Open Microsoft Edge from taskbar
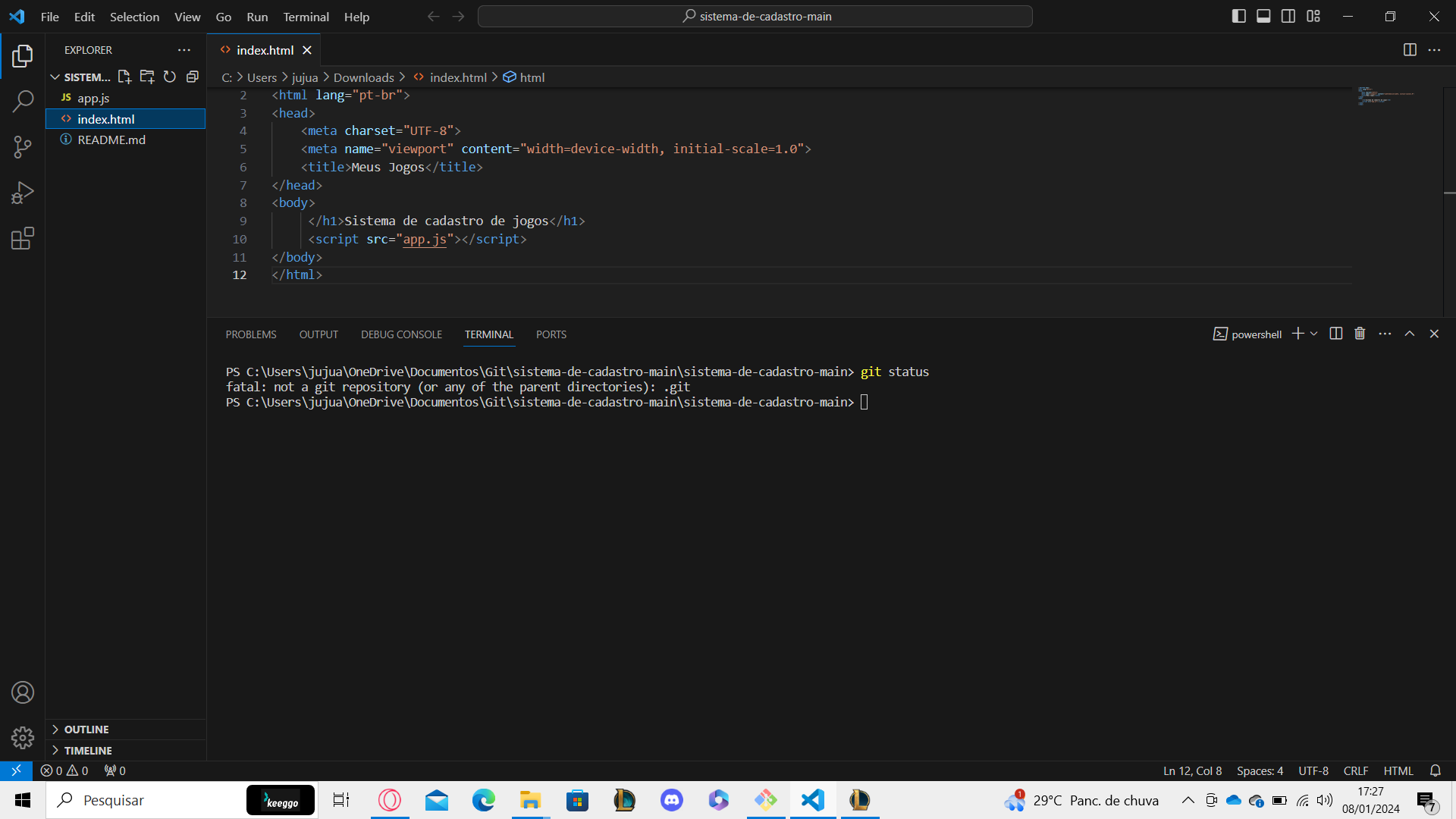Image resolution: width=1456 pixels, height=819 pixels. coord(484,800)
